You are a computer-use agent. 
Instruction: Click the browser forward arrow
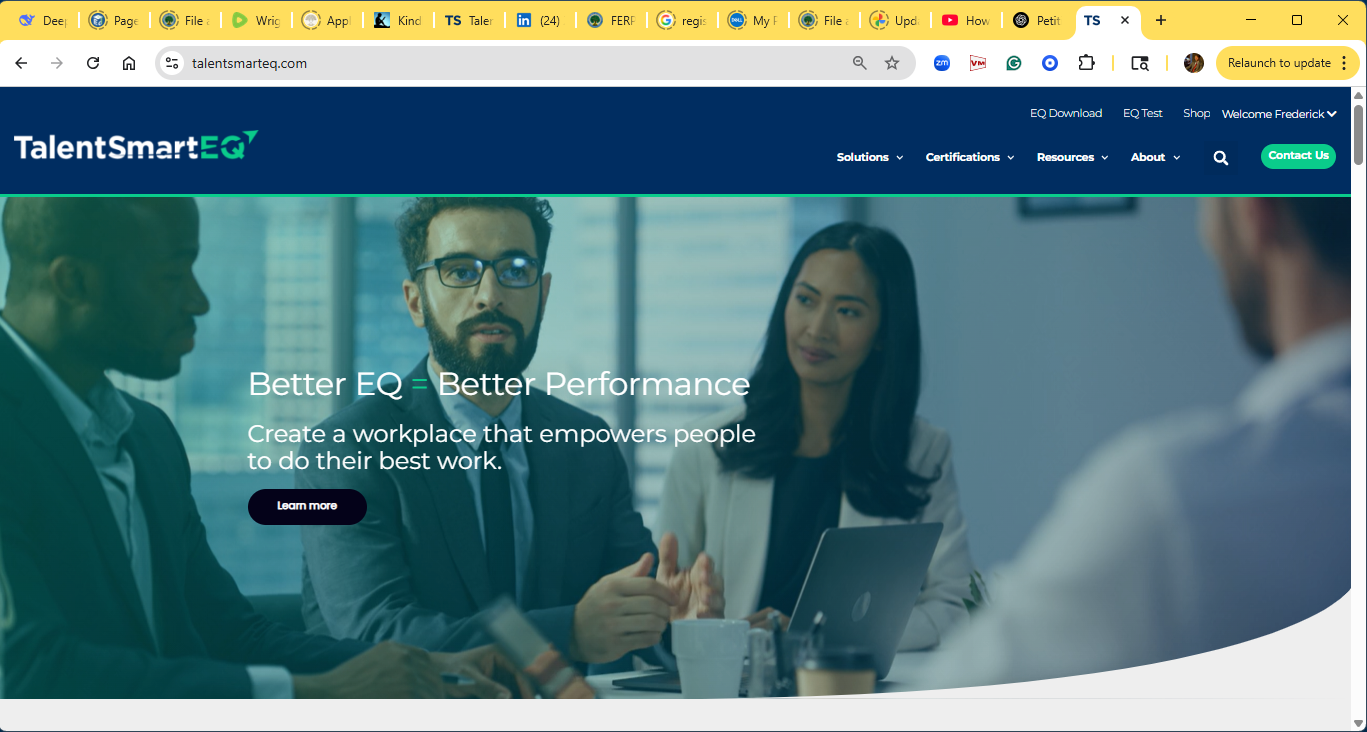(57, 63)
